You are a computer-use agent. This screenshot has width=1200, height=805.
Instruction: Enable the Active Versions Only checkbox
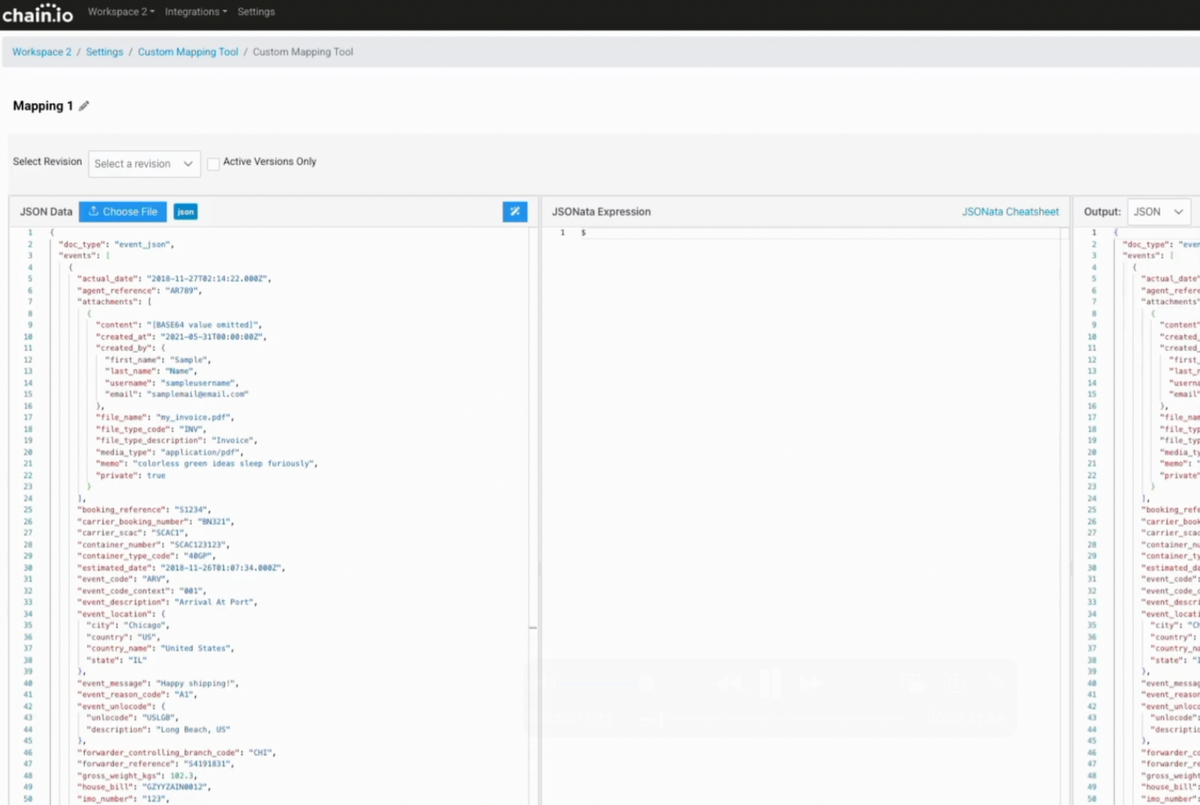tap(213, 161)
